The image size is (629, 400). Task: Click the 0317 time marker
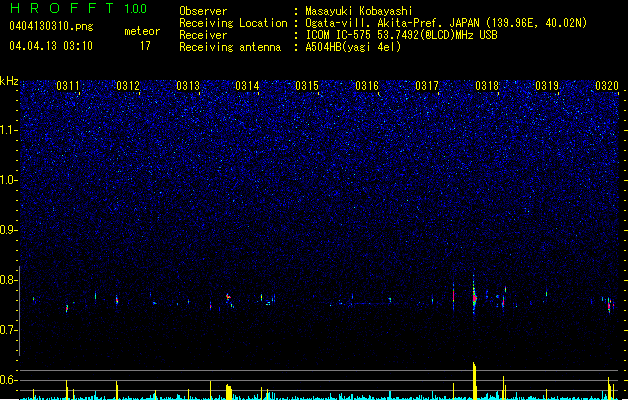pos(427,86)
